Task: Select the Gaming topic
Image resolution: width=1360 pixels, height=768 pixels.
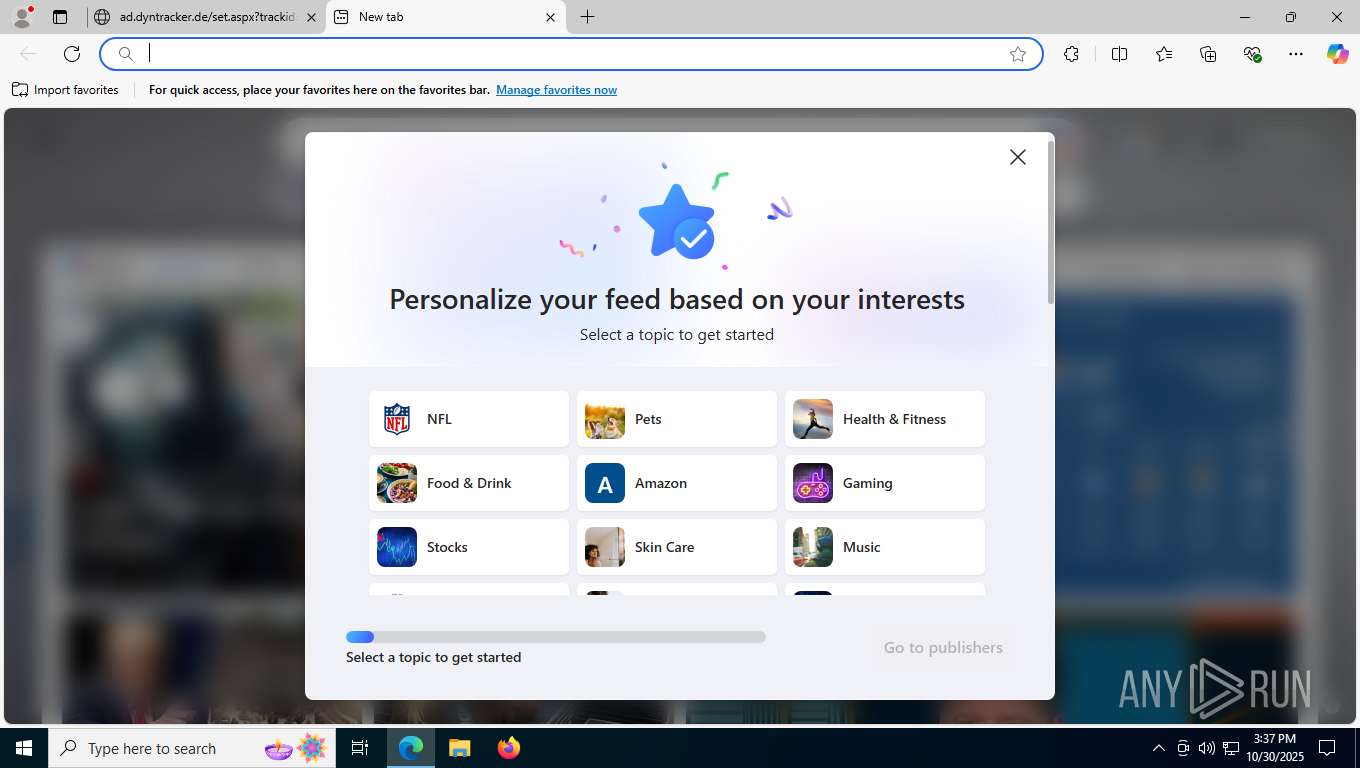Action: coord(885,483)
